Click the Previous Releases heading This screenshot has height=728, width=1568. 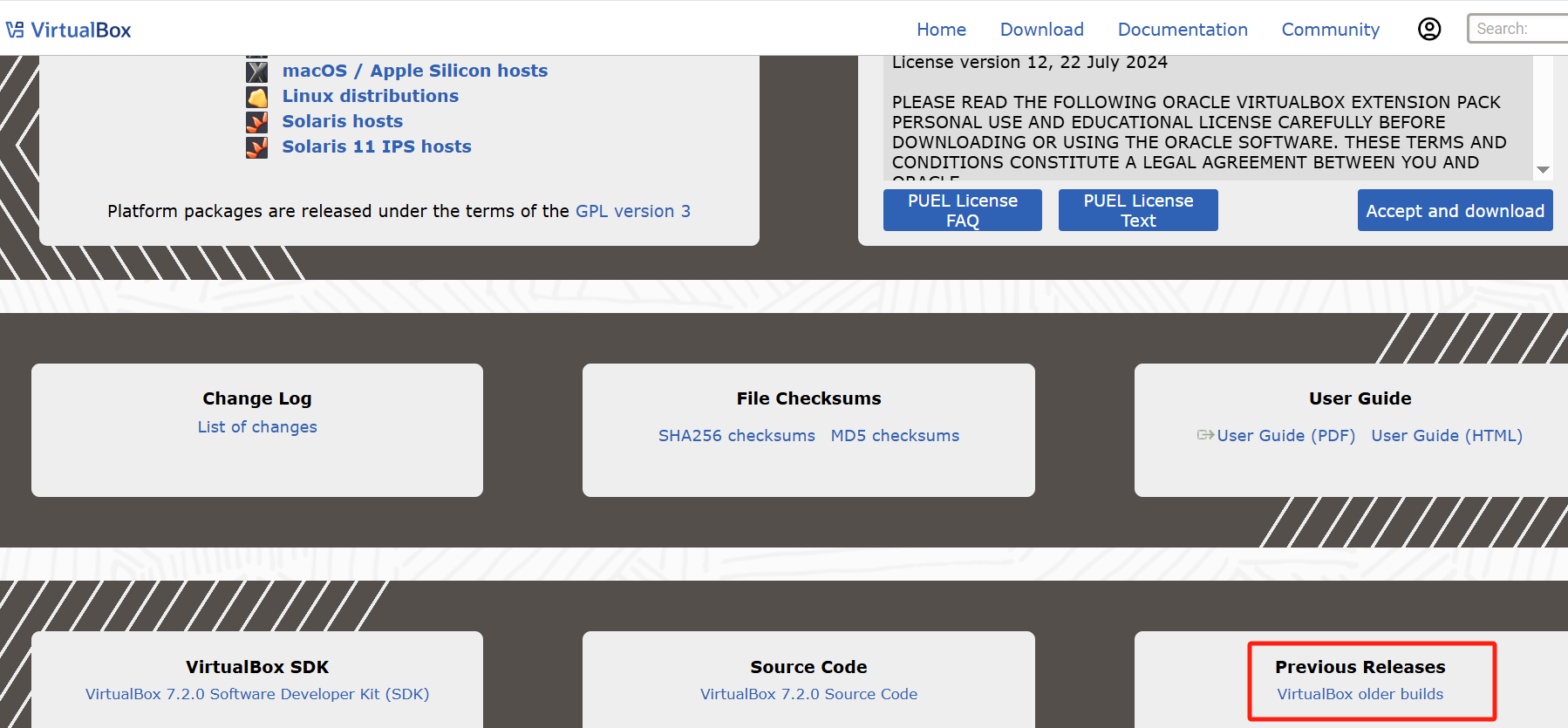pyautogui.click(x=1360, y=667)
